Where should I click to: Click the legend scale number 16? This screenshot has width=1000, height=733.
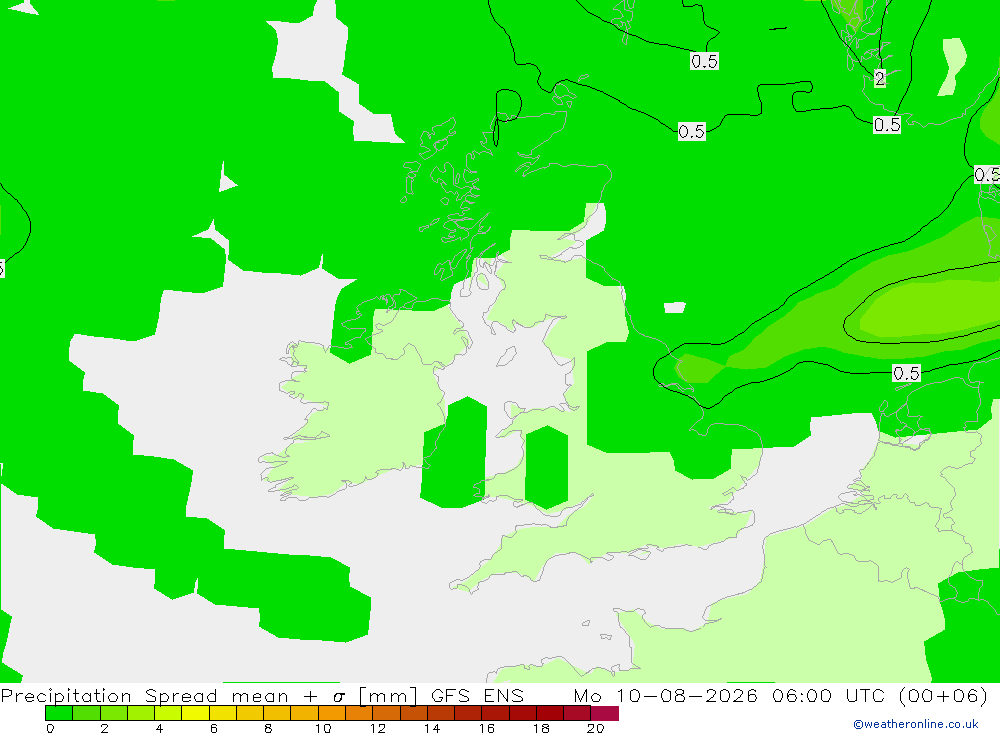coord(487,728)
